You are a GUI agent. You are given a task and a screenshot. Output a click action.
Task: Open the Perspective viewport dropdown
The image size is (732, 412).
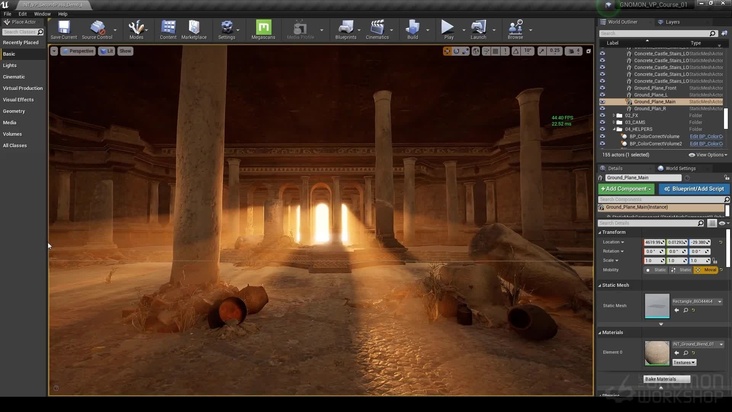point(78,50)
